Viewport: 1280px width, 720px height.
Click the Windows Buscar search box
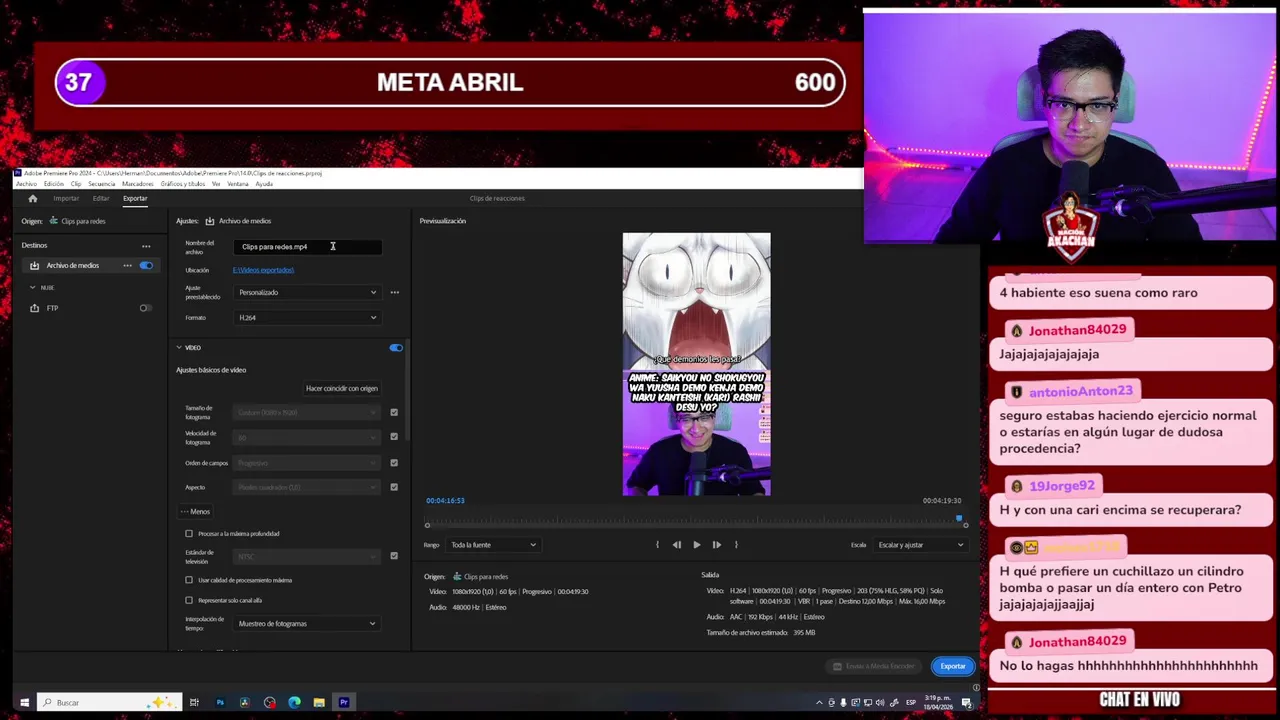[108, 702]
